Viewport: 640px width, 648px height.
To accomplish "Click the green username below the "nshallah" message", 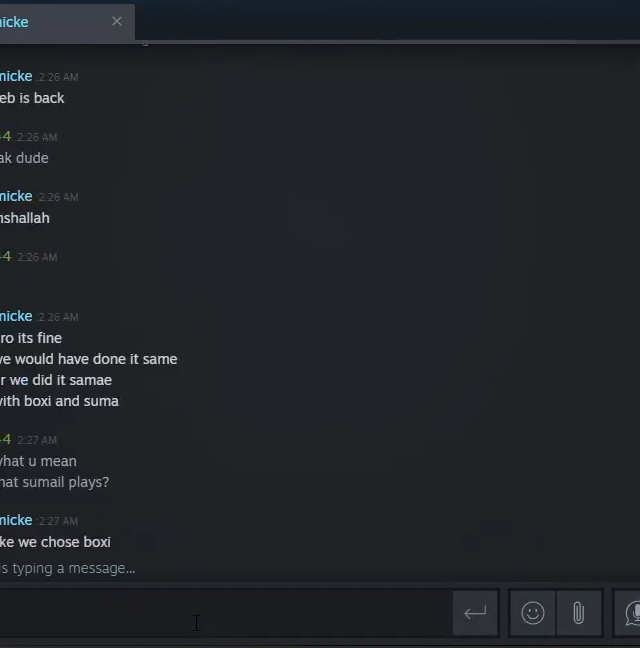I will (x=5, y=256).
